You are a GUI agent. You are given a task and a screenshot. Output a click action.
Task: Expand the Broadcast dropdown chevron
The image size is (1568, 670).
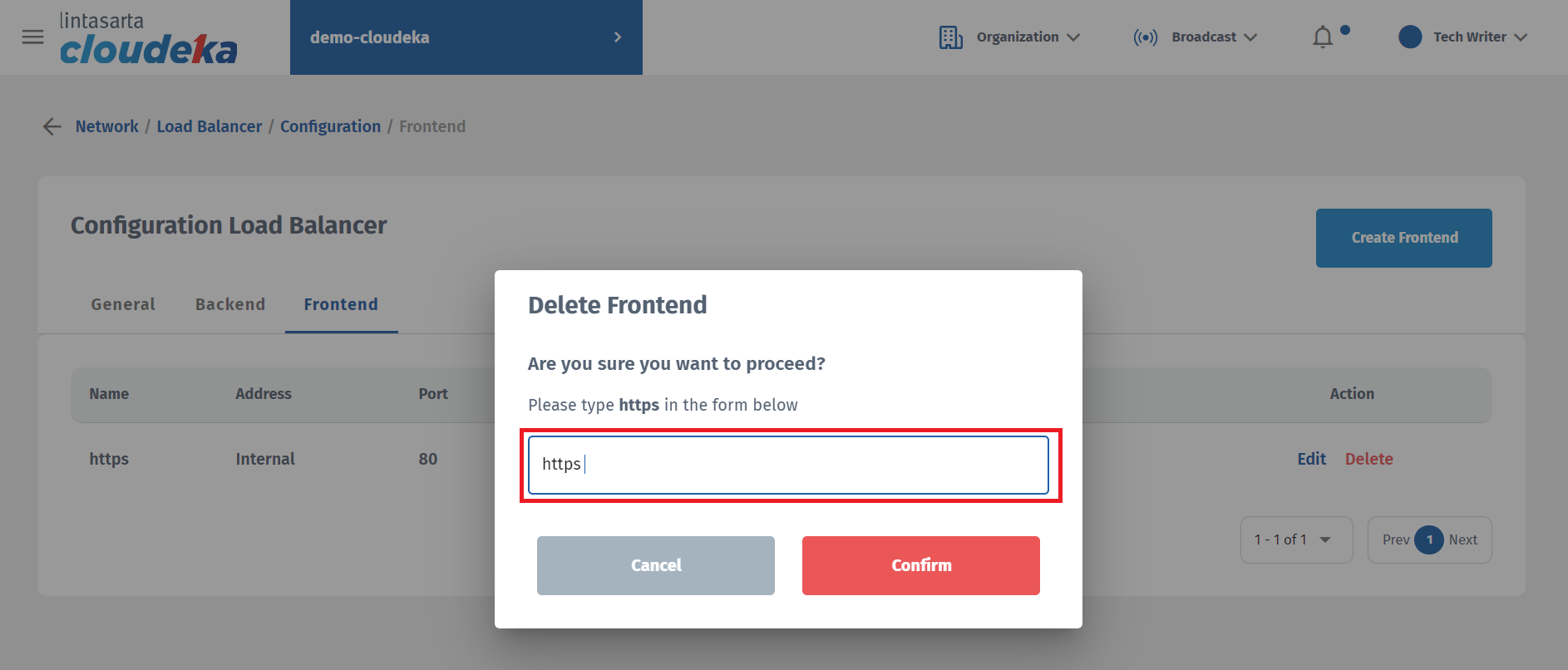1250,37
